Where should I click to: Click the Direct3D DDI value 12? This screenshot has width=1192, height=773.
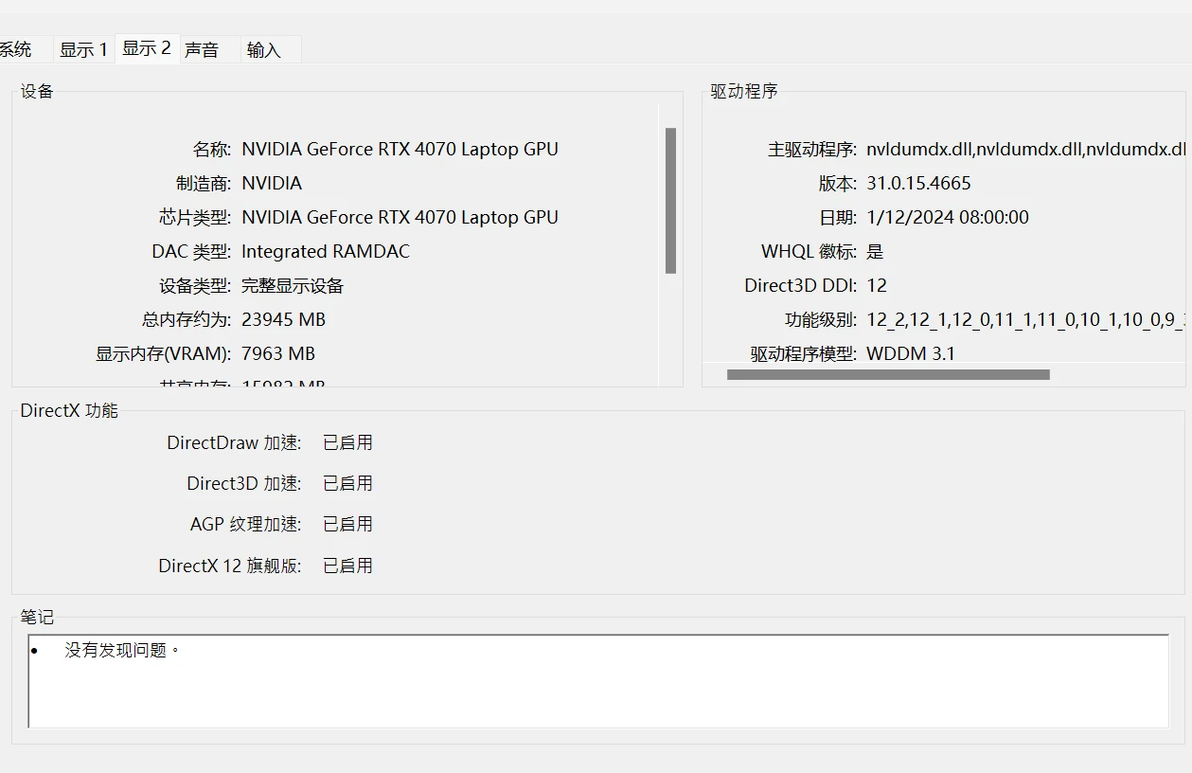tap(877, 286)
